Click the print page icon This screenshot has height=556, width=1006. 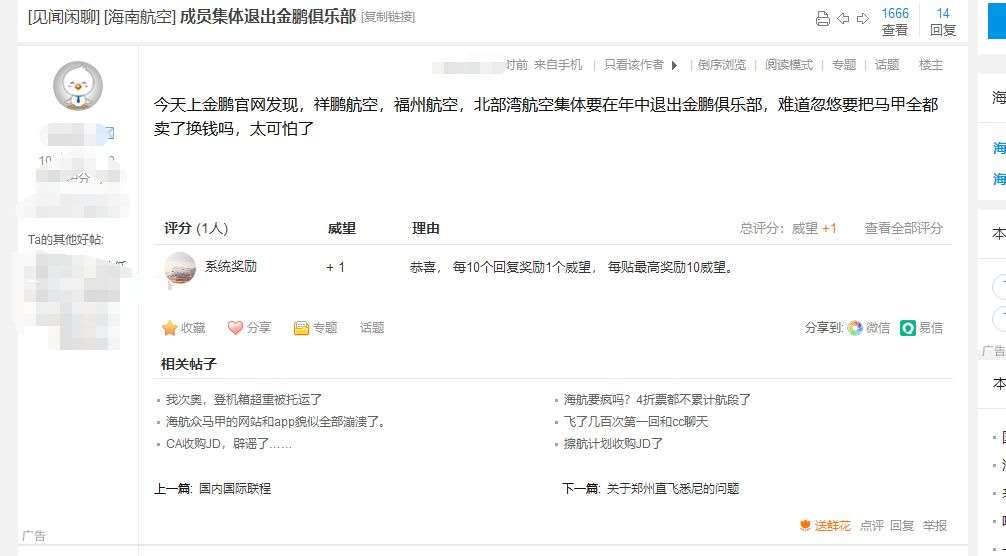click(822, 19)
